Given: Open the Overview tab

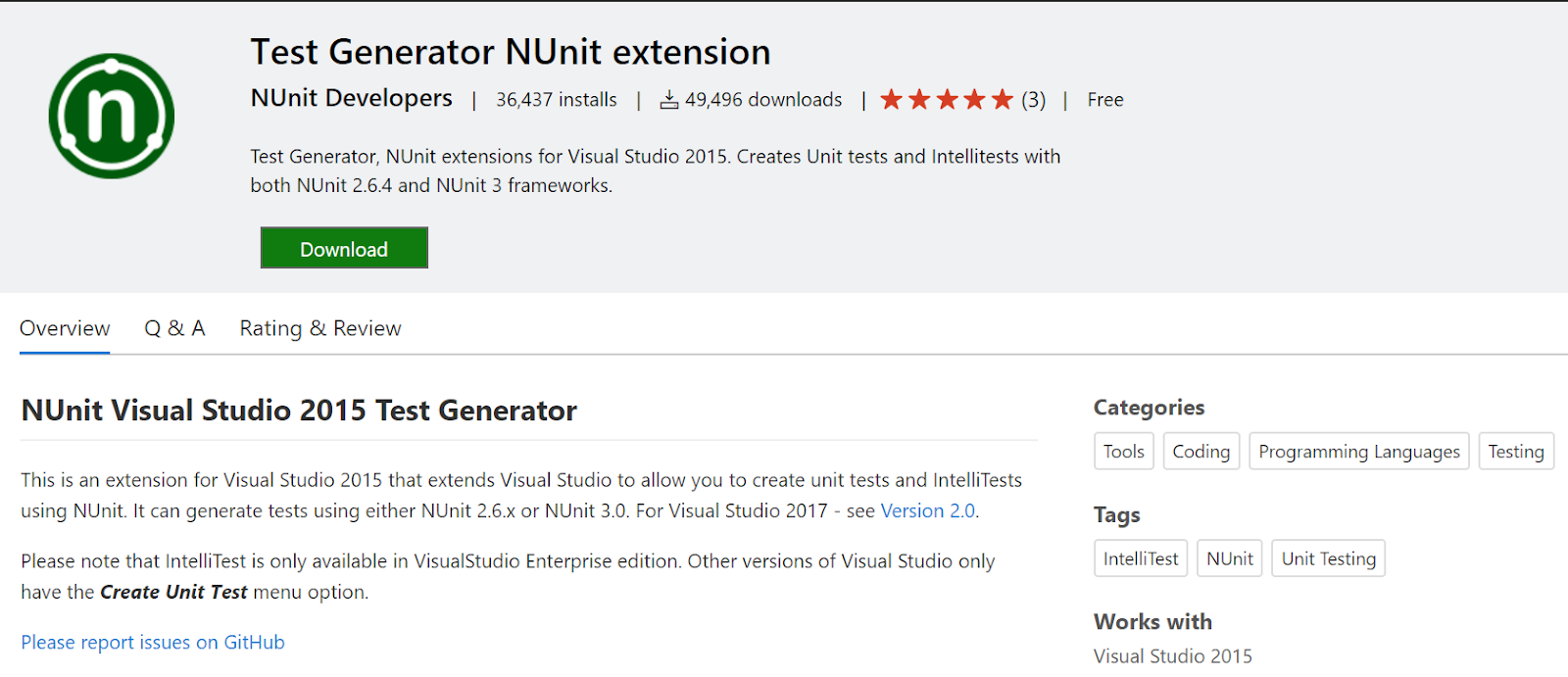Looking at the screenshot, I should (64, 328).
